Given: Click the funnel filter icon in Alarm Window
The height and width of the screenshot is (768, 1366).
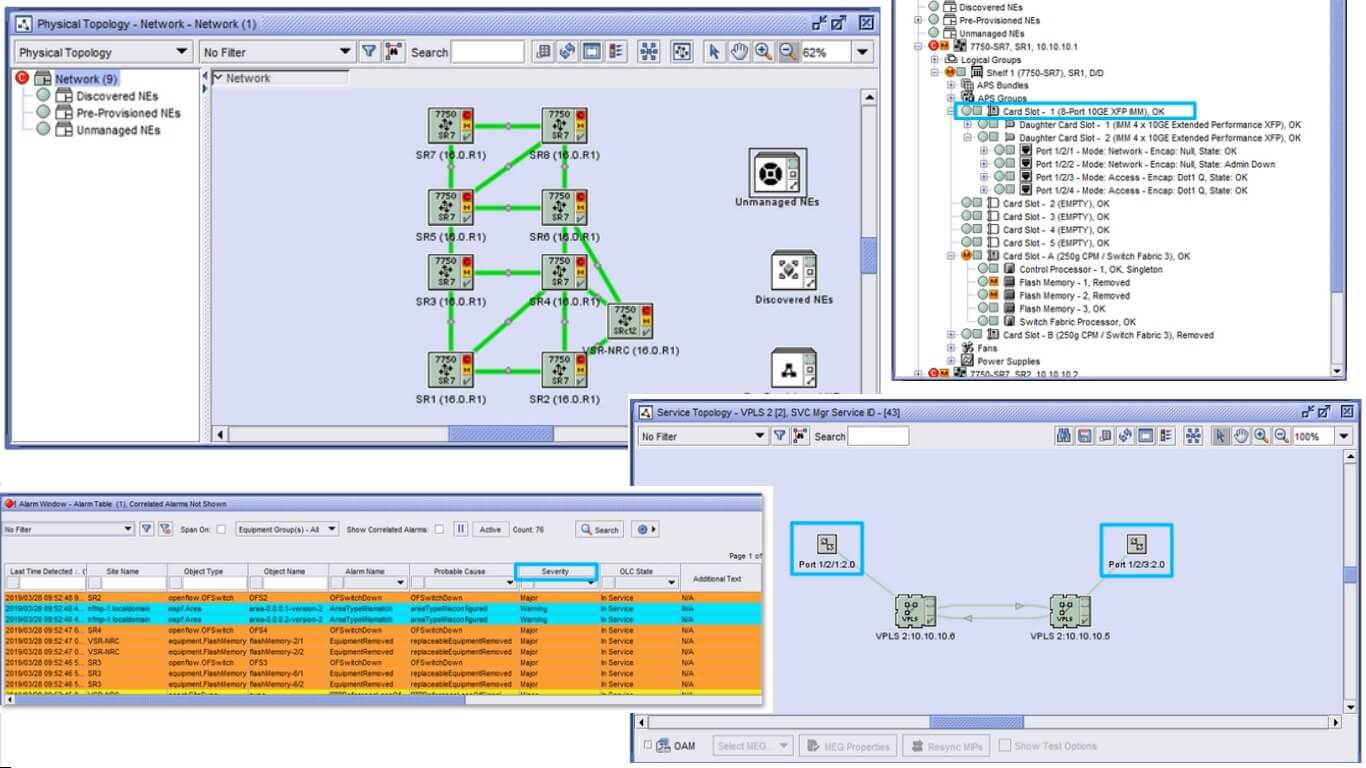Looking at the screenshot, I should [x=146, y=529].
